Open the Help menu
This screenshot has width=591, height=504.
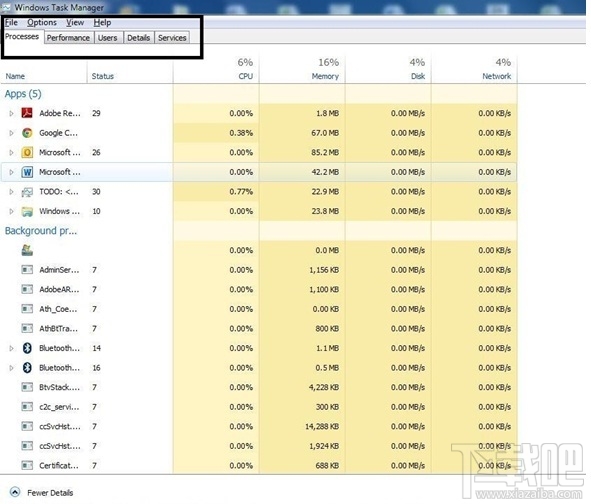[x=102, y=23]
